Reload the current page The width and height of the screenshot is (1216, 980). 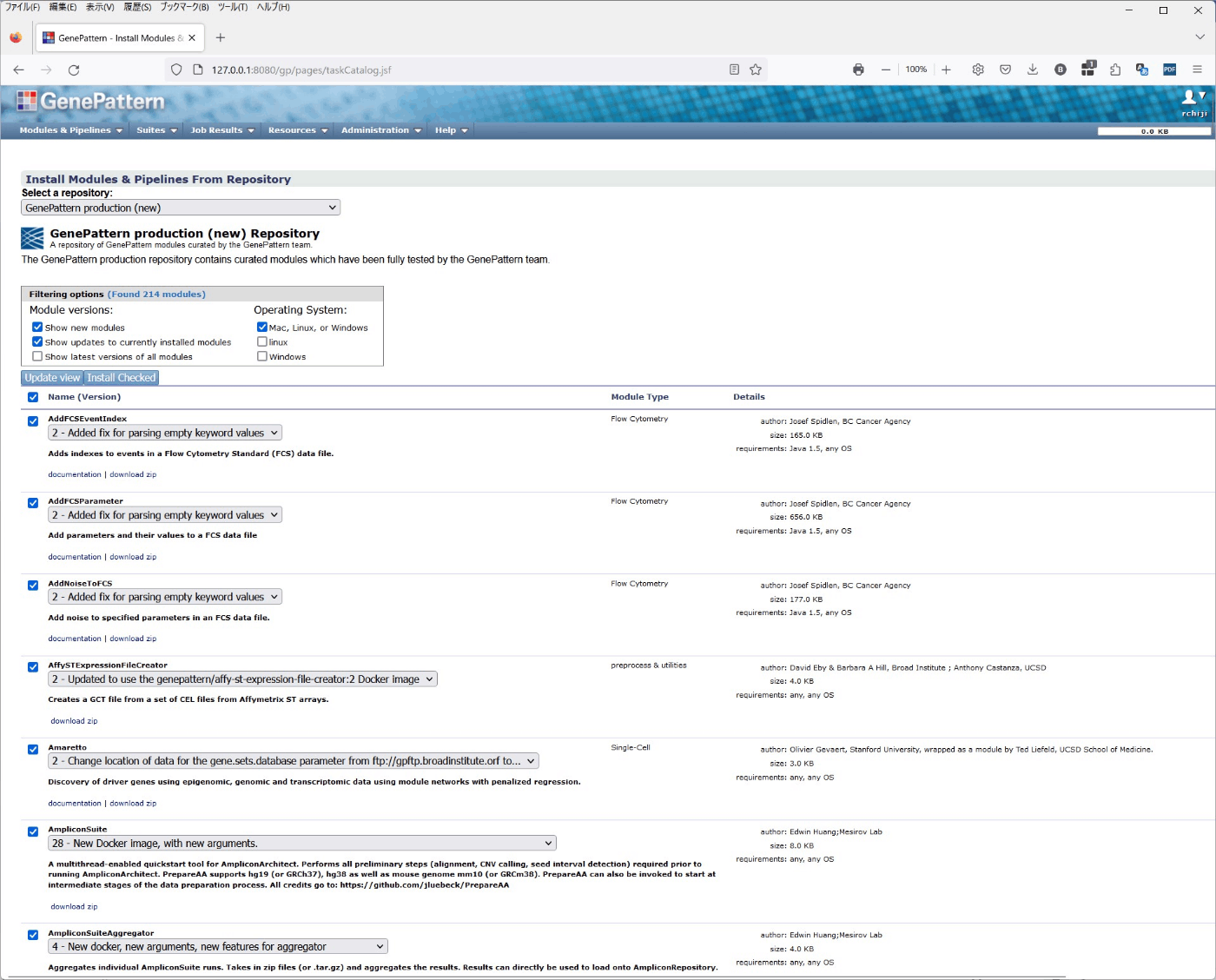tap(74, 70)
